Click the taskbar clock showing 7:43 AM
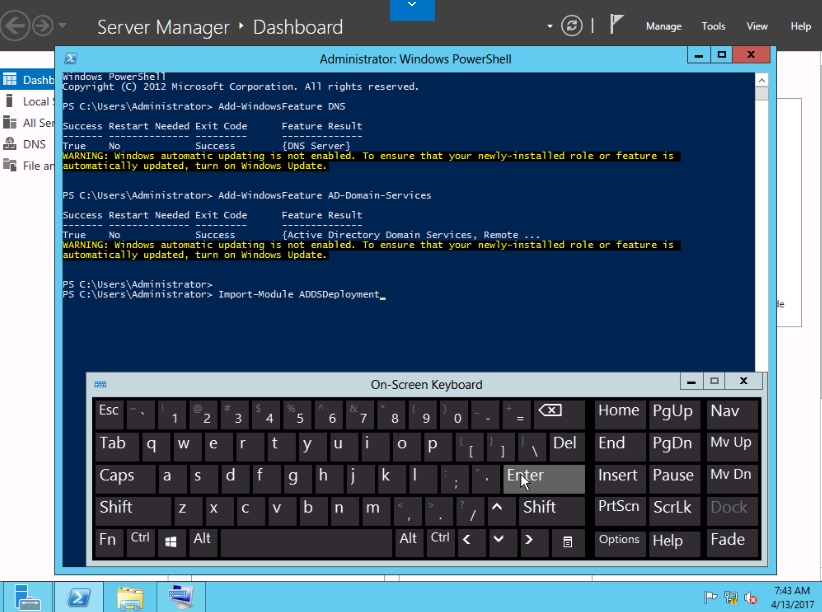The height and width of the screenshot is (612, 822). [792, 597]
